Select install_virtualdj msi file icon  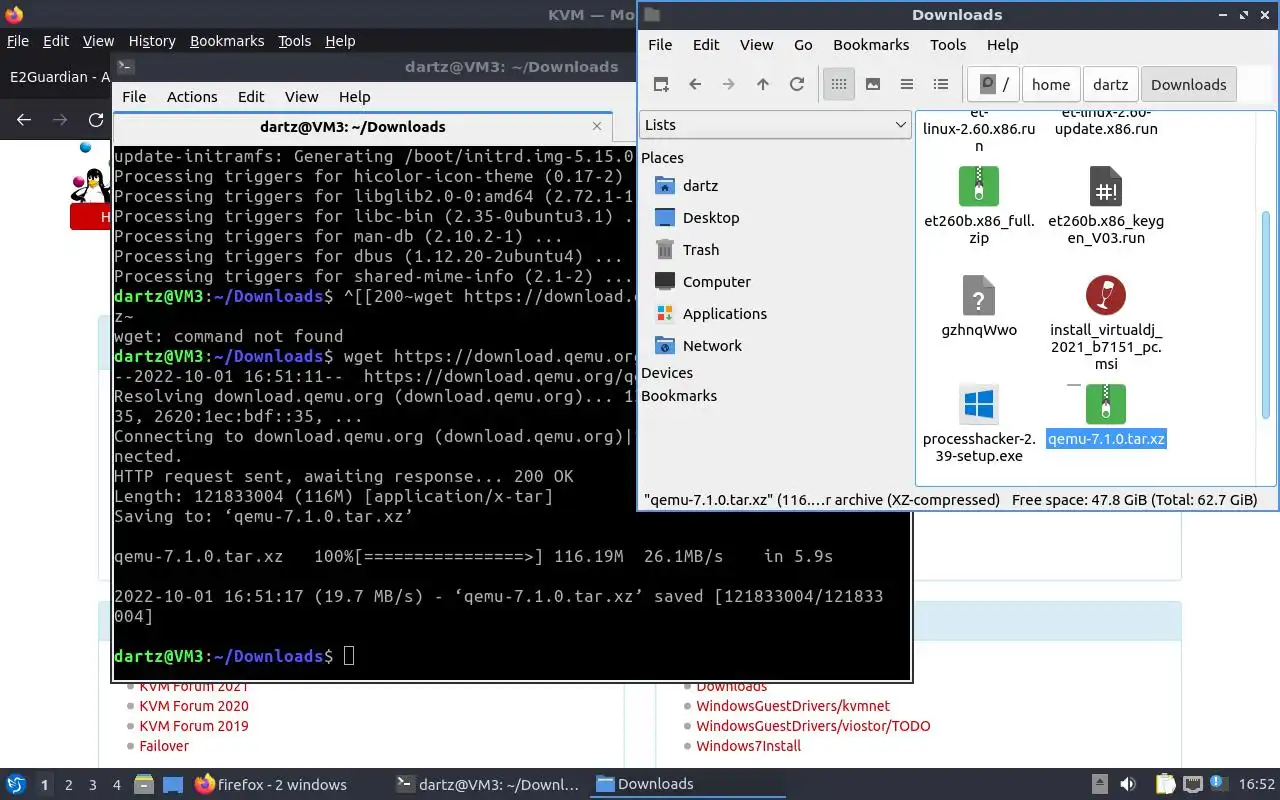(1105, 296)
